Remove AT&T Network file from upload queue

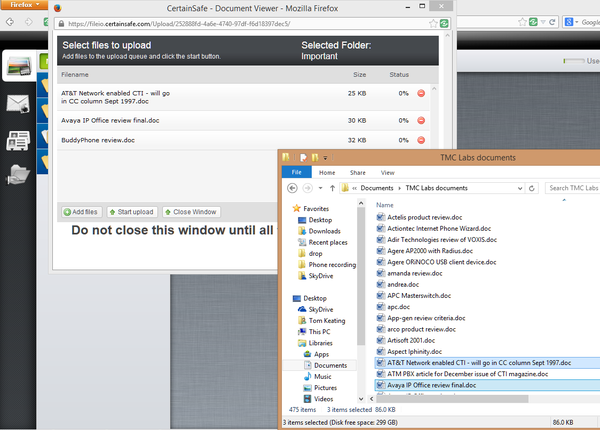pos(421,94)
